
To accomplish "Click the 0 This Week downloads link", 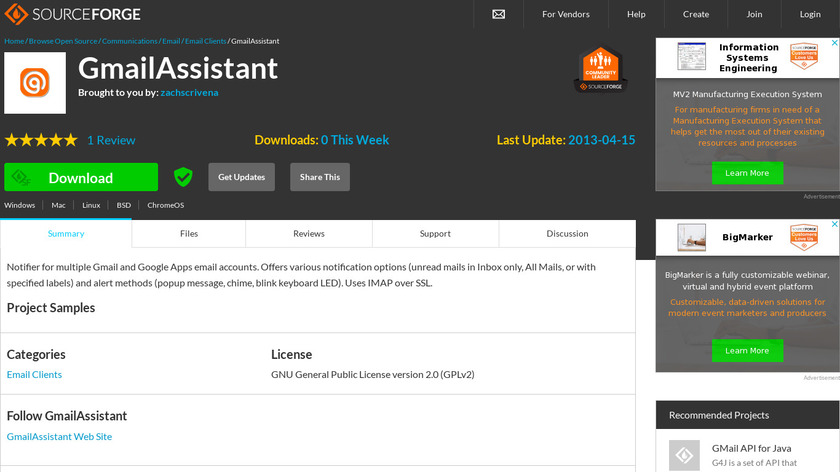I will tap(355, 140).
